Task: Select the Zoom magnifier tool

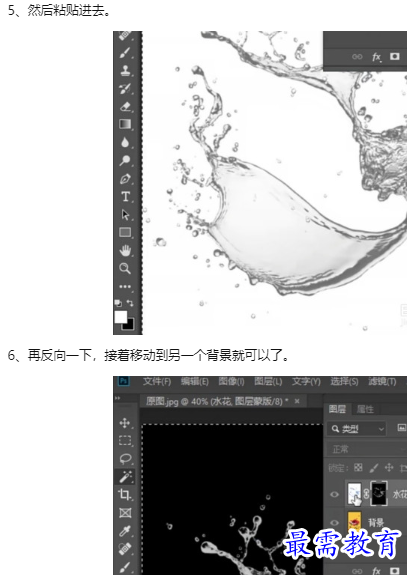Action: click(125, 268)
